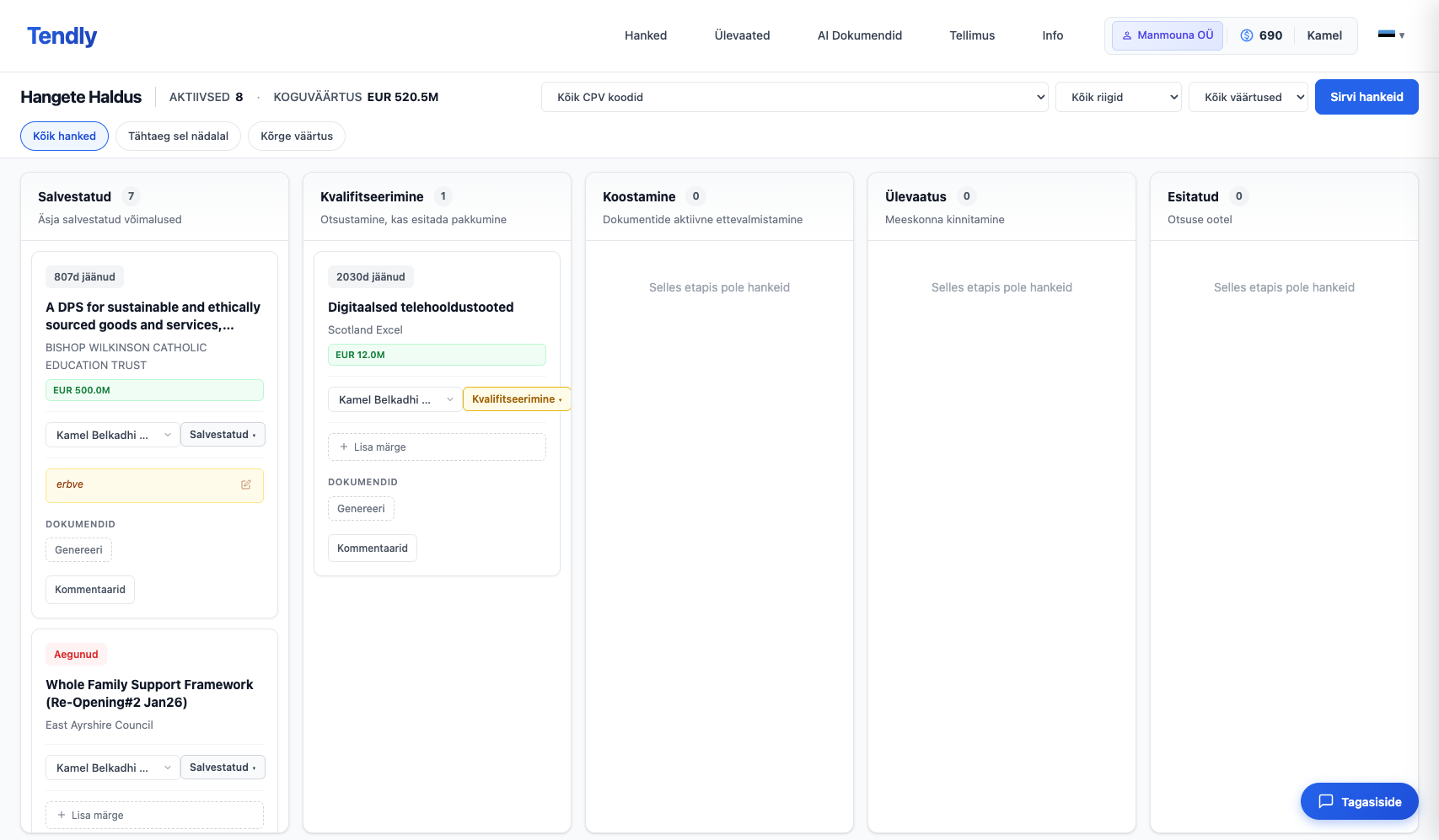This screenshot has height=840, width=1439.
Task: Expand the Kõik riigid dropdown
Action: (1118, 98)
